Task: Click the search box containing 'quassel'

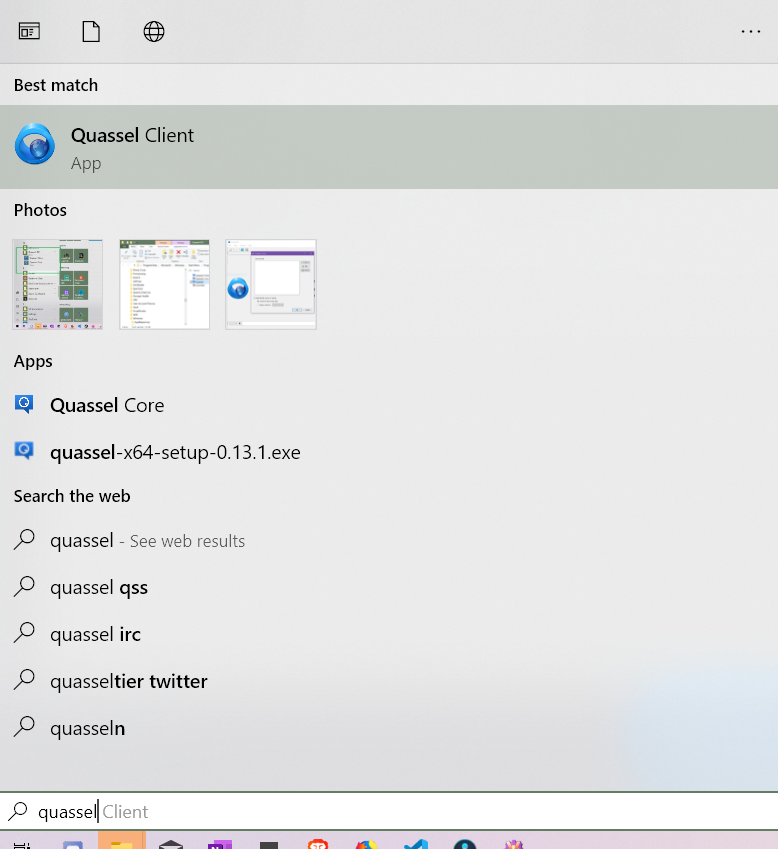Action: (389, 812)
